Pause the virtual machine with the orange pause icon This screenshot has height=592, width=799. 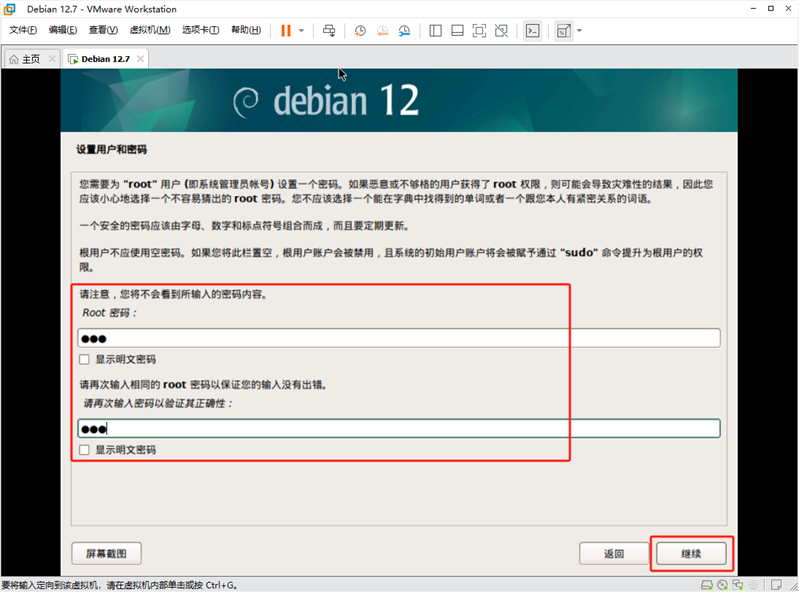(286, 31)
